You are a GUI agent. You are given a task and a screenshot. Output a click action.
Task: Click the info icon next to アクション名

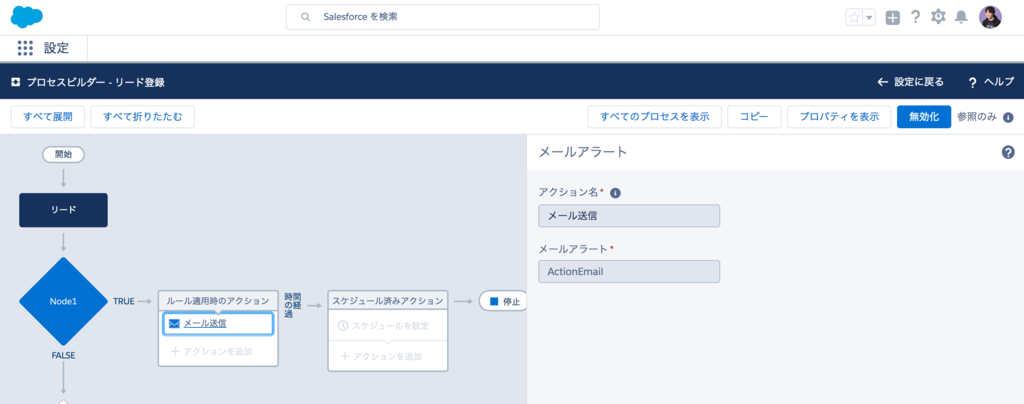click(615, 193)
